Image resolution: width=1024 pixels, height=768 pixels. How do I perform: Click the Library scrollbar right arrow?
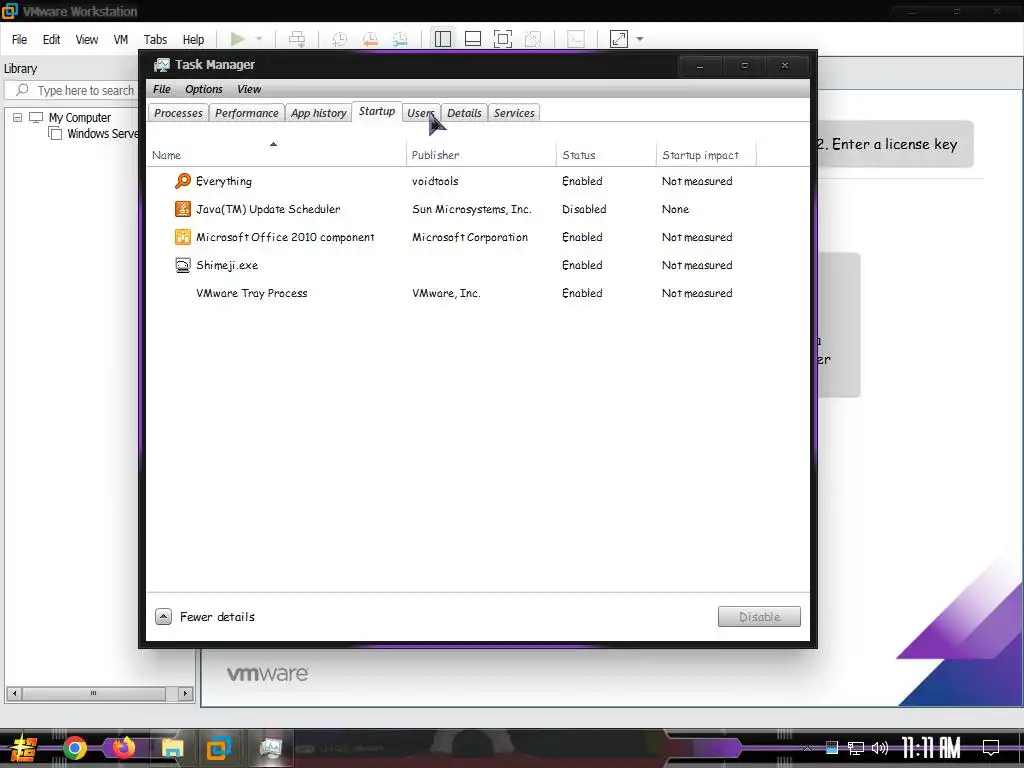pyautogui.click(x=185, y=694)
